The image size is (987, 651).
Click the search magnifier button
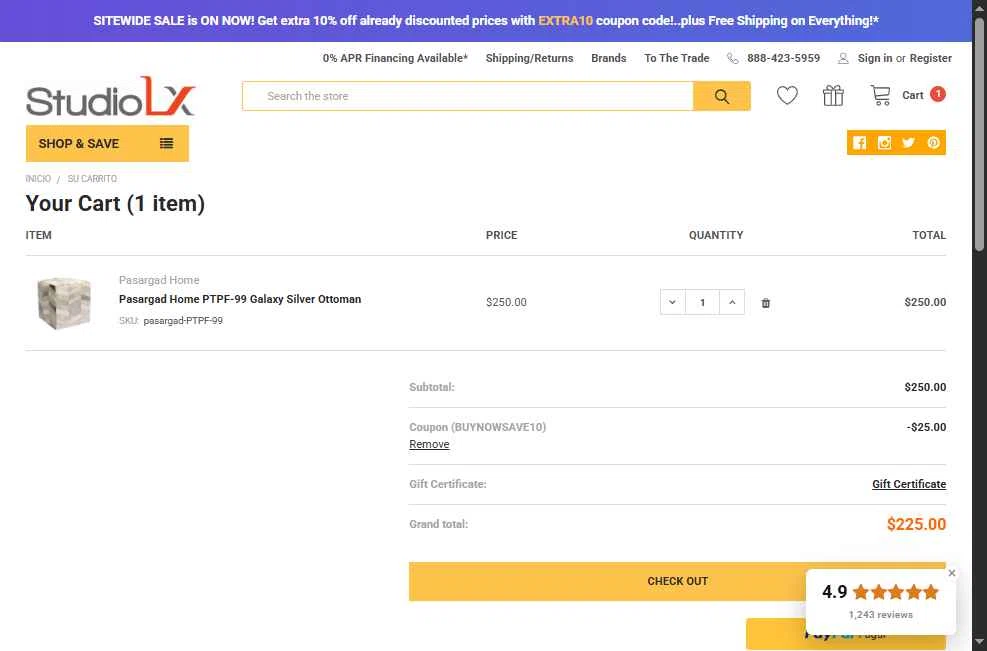[x=721, y=96]
